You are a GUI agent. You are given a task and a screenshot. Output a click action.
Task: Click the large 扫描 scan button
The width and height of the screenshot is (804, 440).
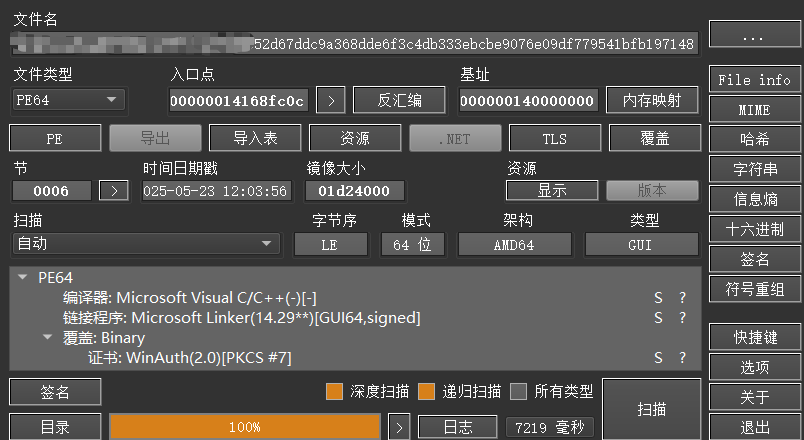pyautogui.click(x=651, y=409)
